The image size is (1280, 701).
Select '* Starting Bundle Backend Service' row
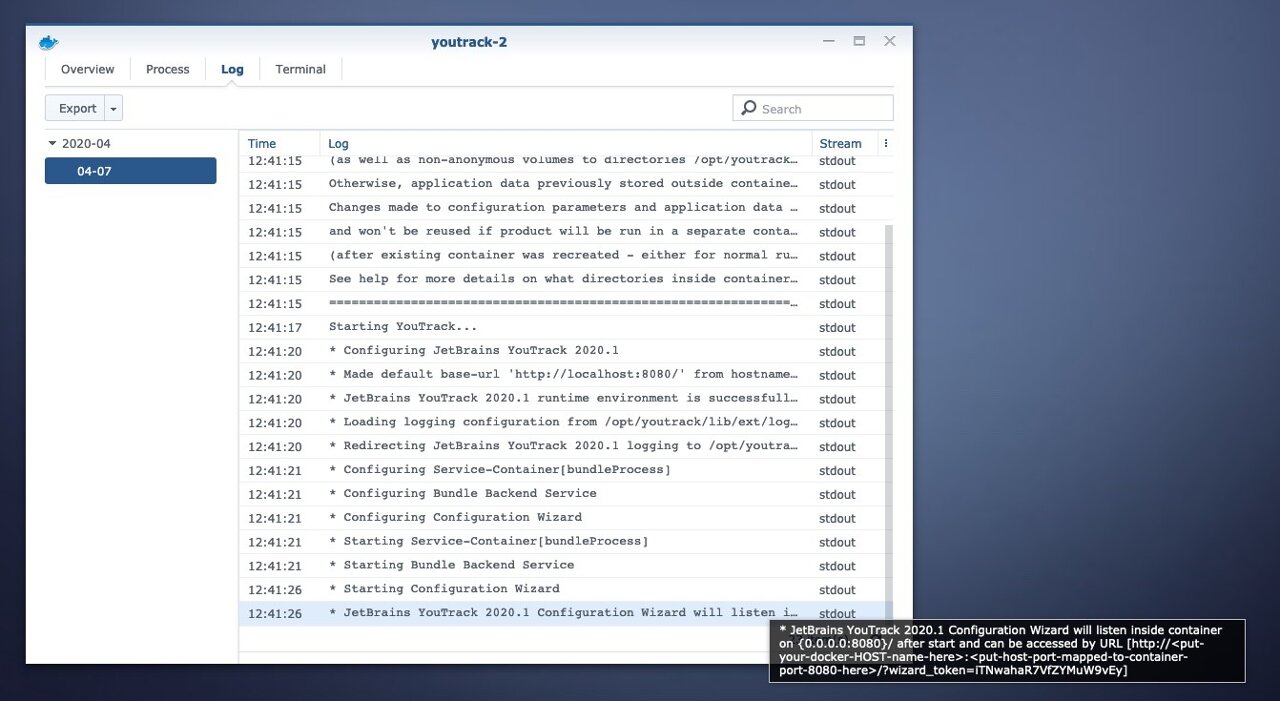tap(562, 565)
